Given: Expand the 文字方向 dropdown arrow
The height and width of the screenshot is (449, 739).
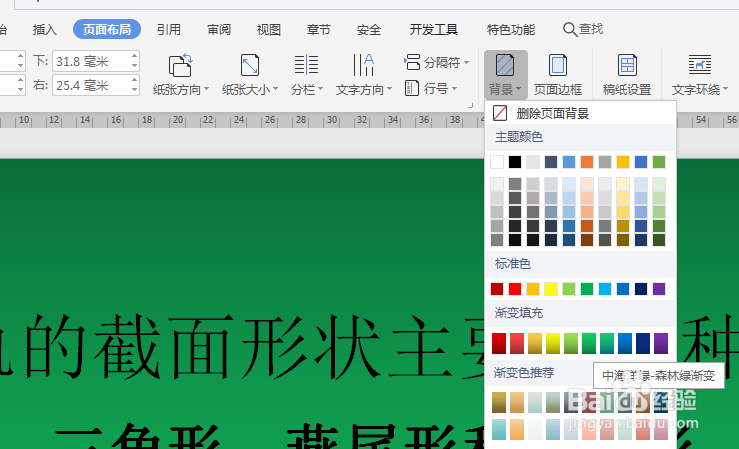Looking at the screenshot, I should pos(389,89).
